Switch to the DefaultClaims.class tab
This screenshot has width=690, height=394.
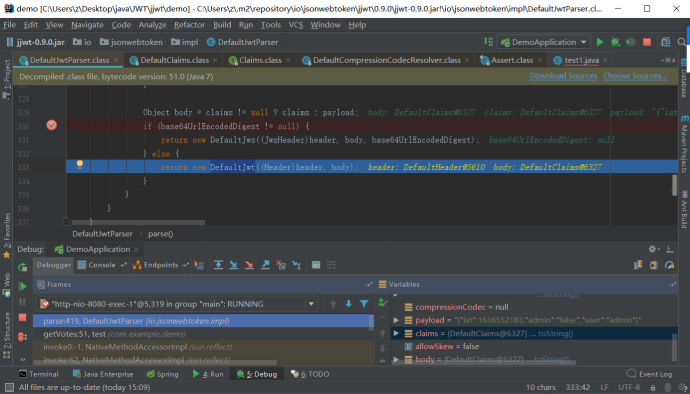click(x=174, y=60)
